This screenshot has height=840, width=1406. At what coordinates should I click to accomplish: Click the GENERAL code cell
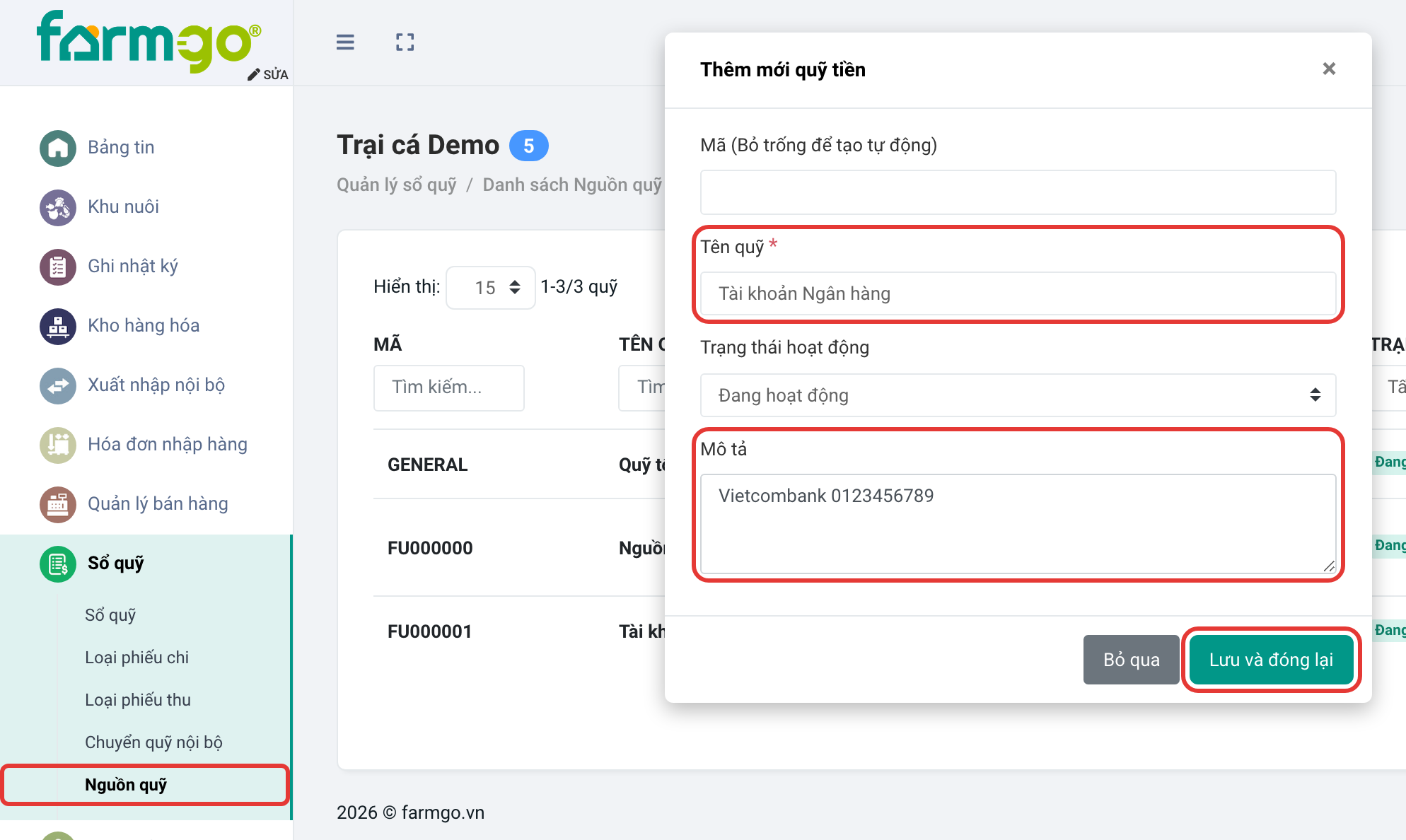pyautogui.click(x=427, y=465)
